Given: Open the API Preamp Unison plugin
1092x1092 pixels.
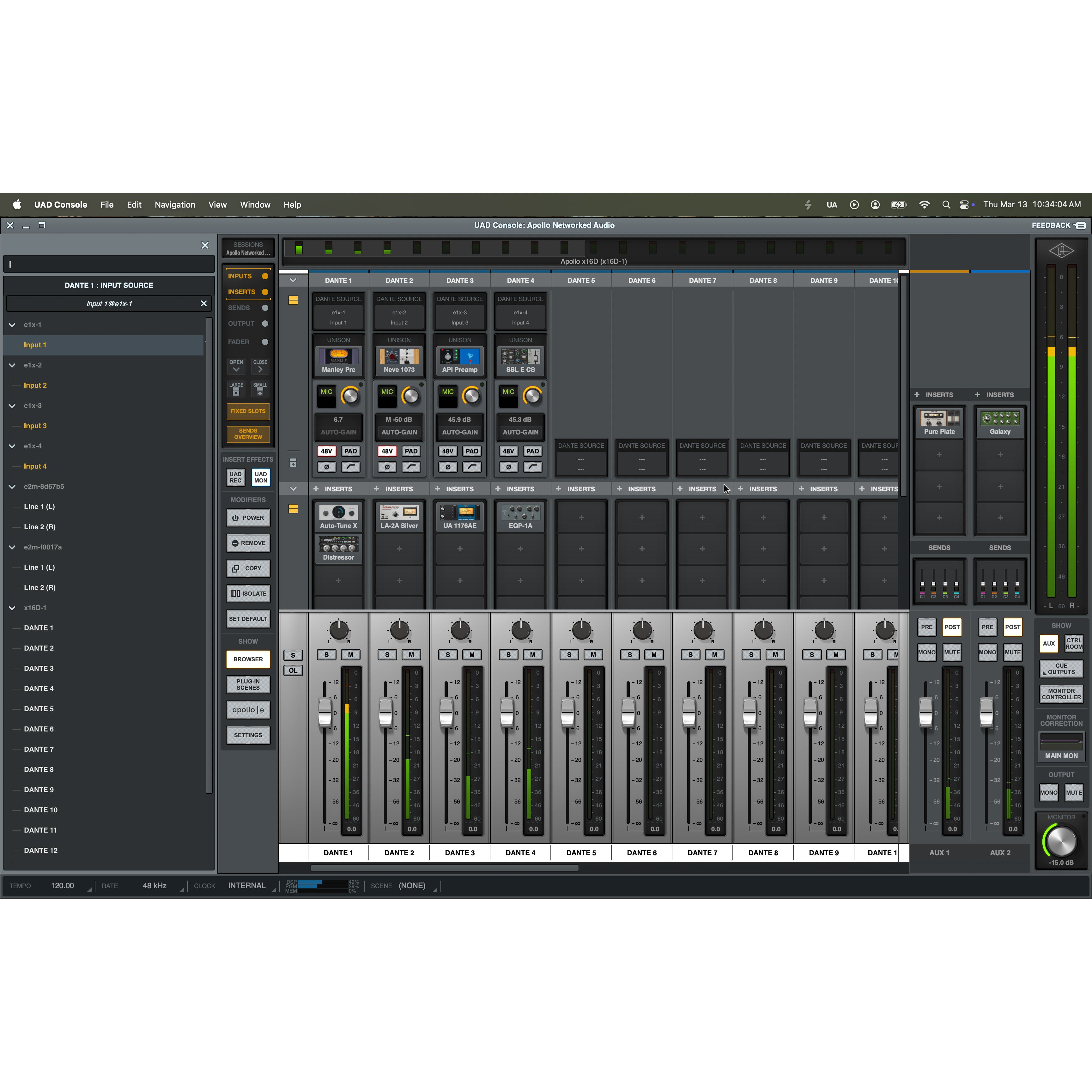Looking at the screenshot, I should (x=459, y=361).
